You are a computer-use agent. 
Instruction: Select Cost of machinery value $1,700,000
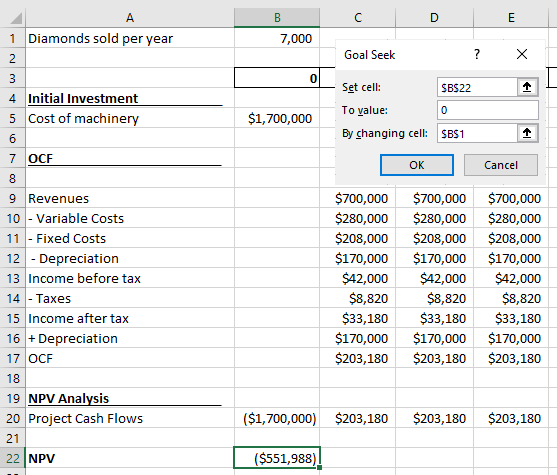click(277, 118)
